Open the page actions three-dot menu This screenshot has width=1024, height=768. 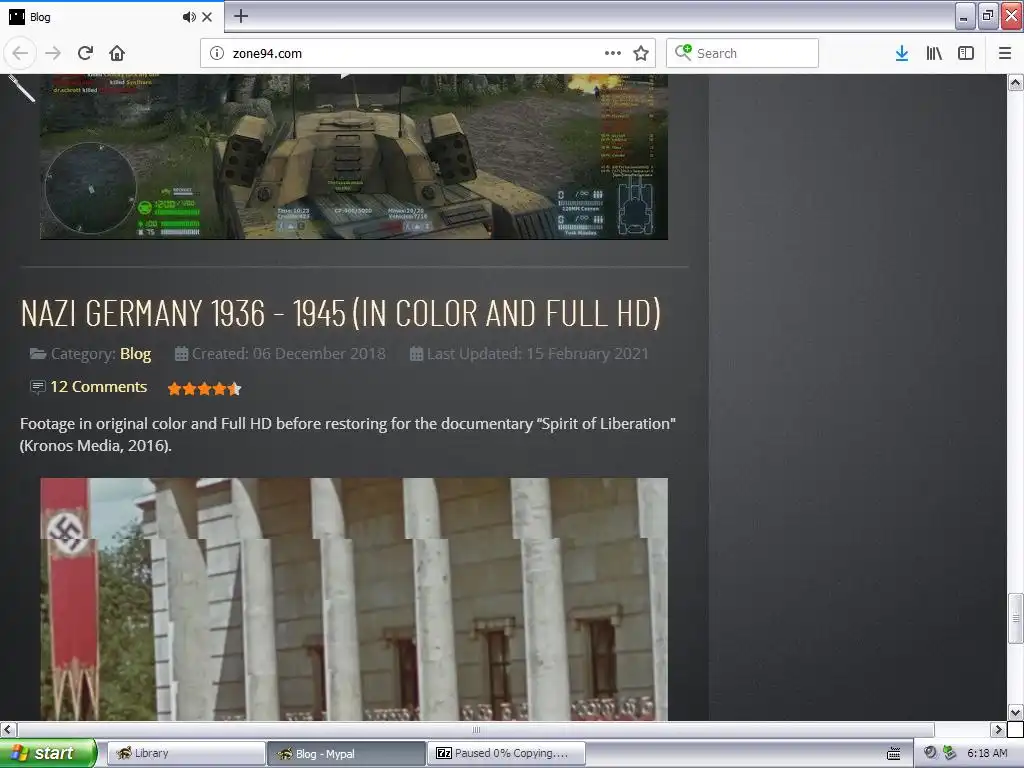pos(613,53)
